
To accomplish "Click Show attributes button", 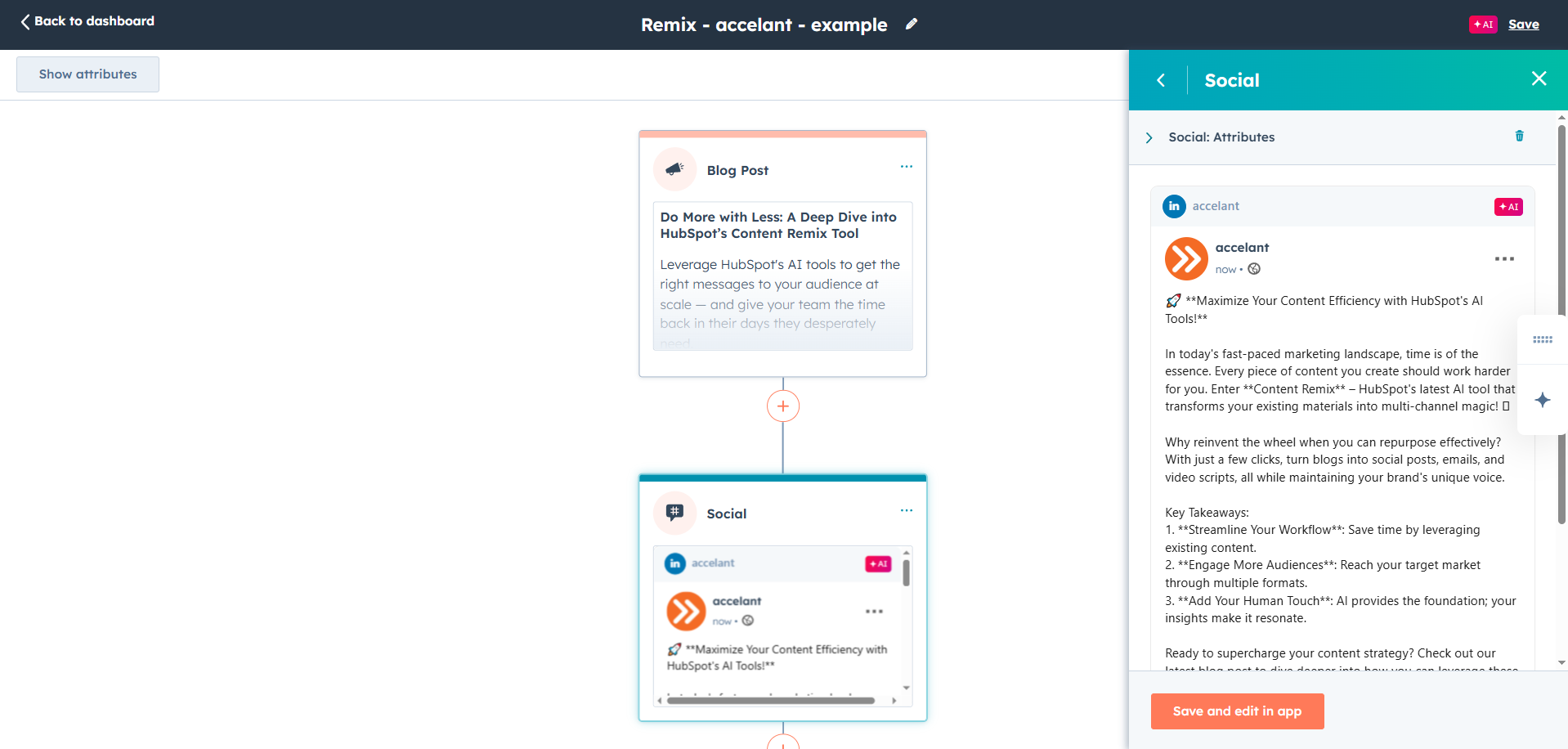I will pyautogui.click(x=87, y=74).
